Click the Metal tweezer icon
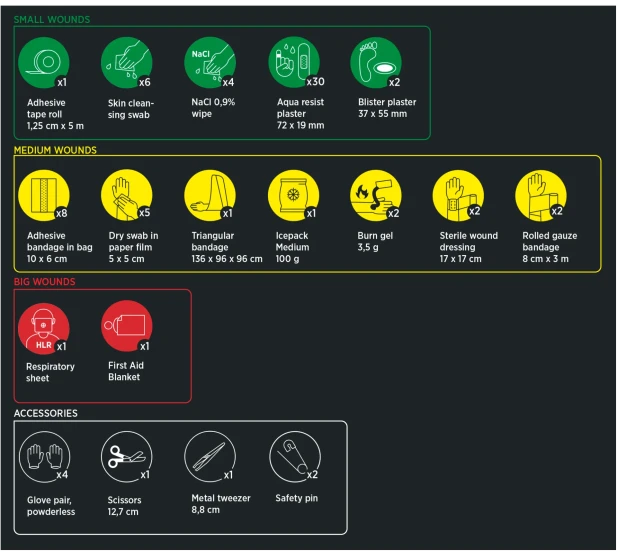The image size is (617, 557). click(210, 458)
